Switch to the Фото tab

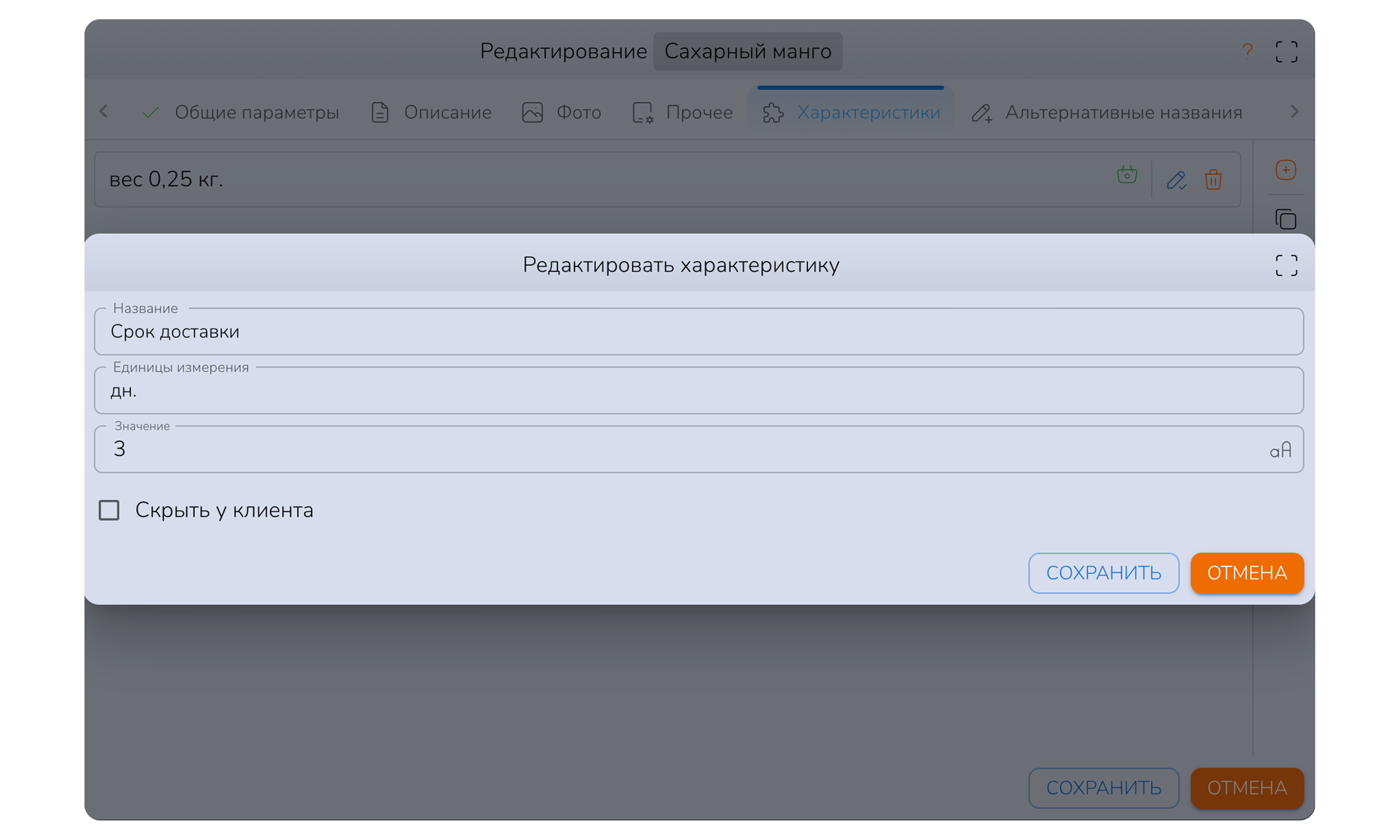[561, 112]
